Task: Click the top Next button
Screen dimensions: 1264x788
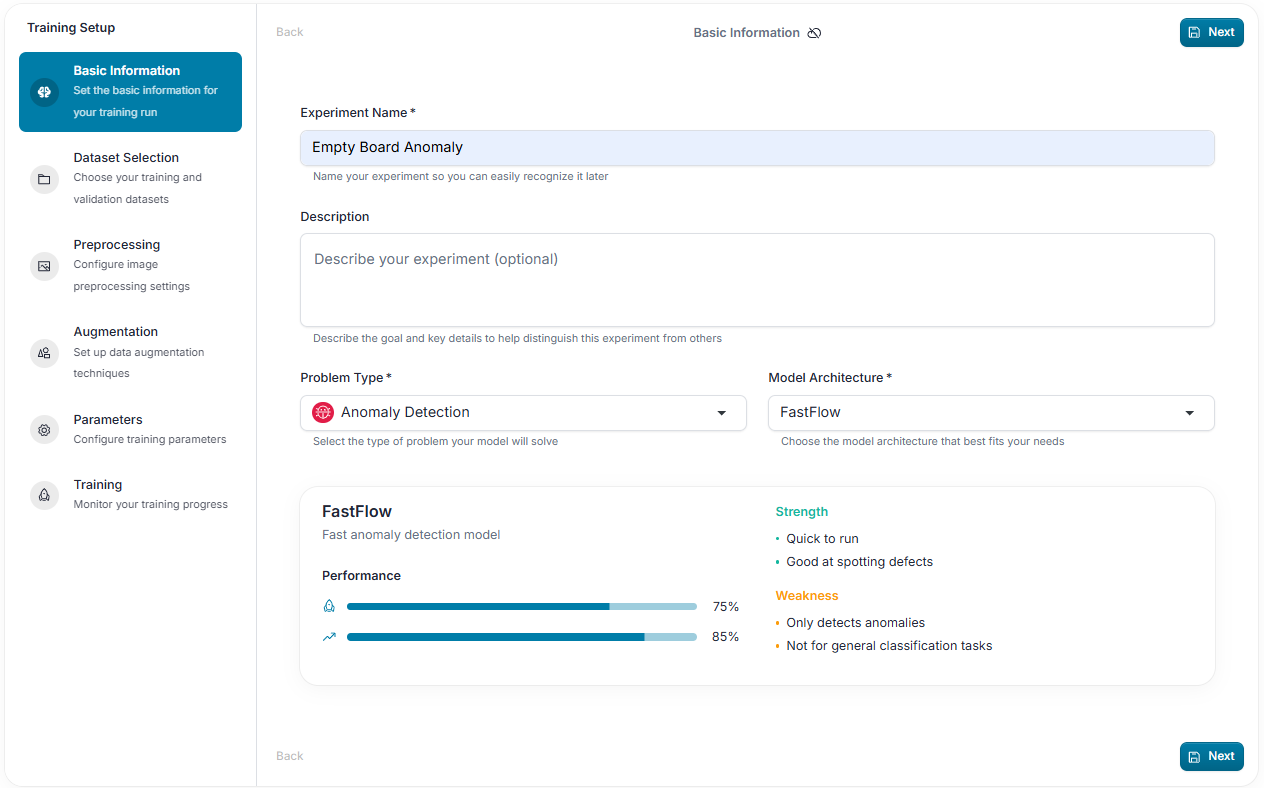Action: 1211,32
